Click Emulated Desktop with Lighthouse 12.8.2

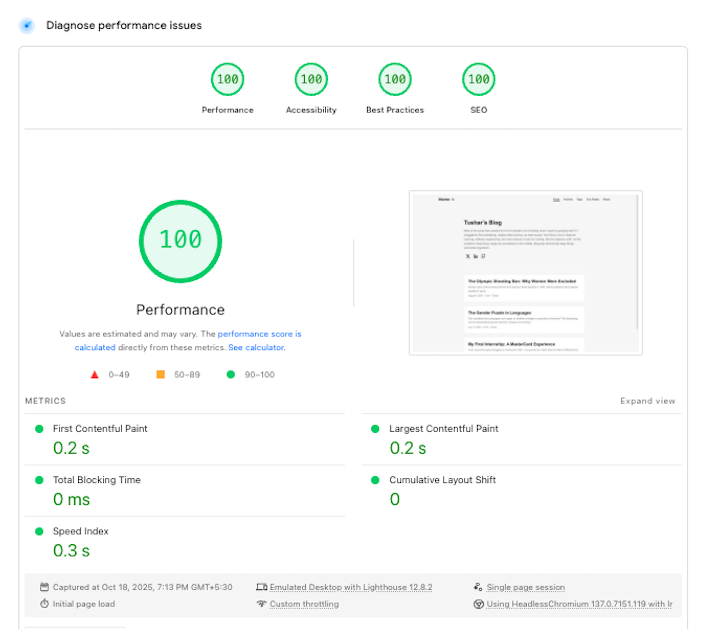[350, 587]
